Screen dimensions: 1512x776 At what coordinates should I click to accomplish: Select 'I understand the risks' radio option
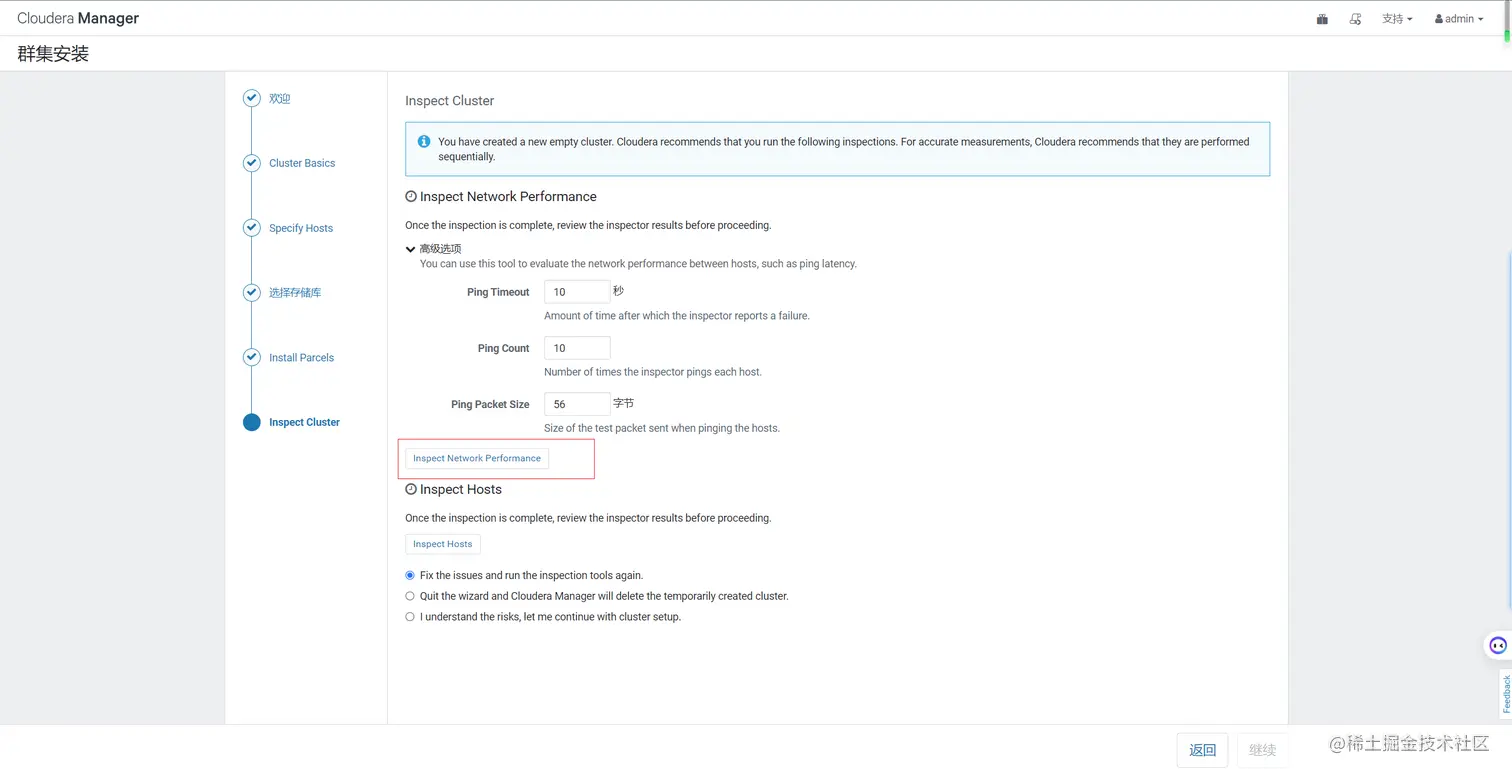410,617
